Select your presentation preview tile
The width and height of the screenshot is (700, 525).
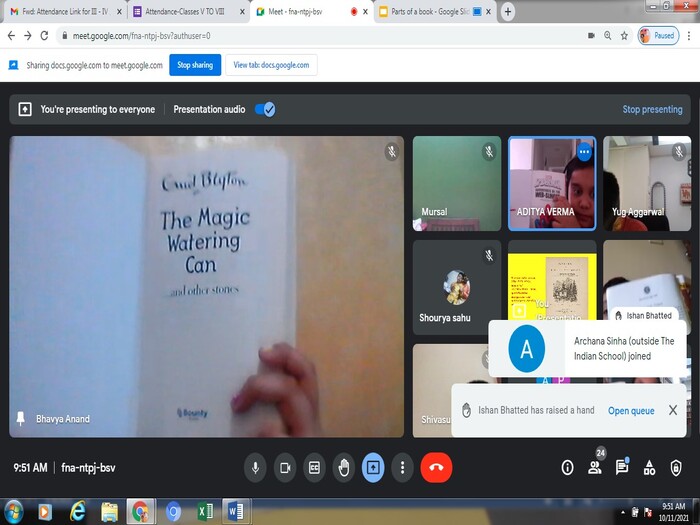(x=552, y=281)
